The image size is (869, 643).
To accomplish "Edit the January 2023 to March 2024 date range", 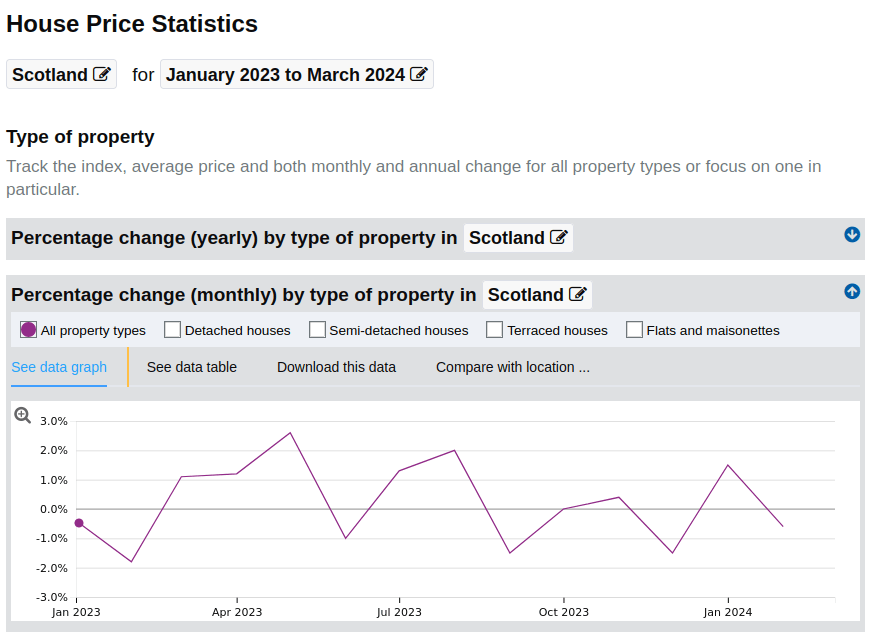I will click(419, 74).
